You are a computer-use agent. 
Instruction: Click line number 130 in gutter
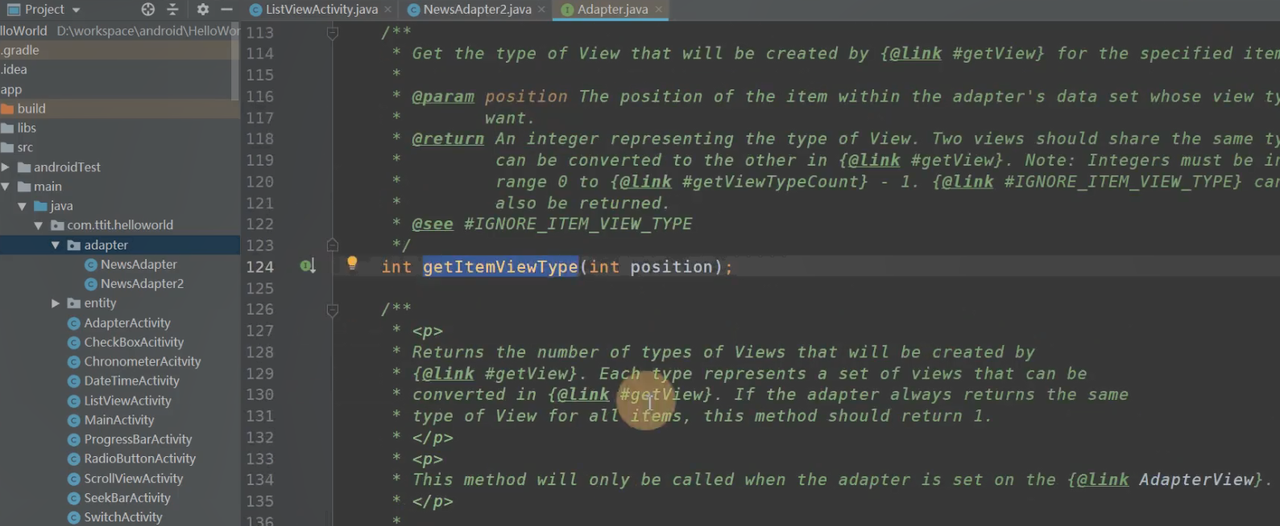259,395
